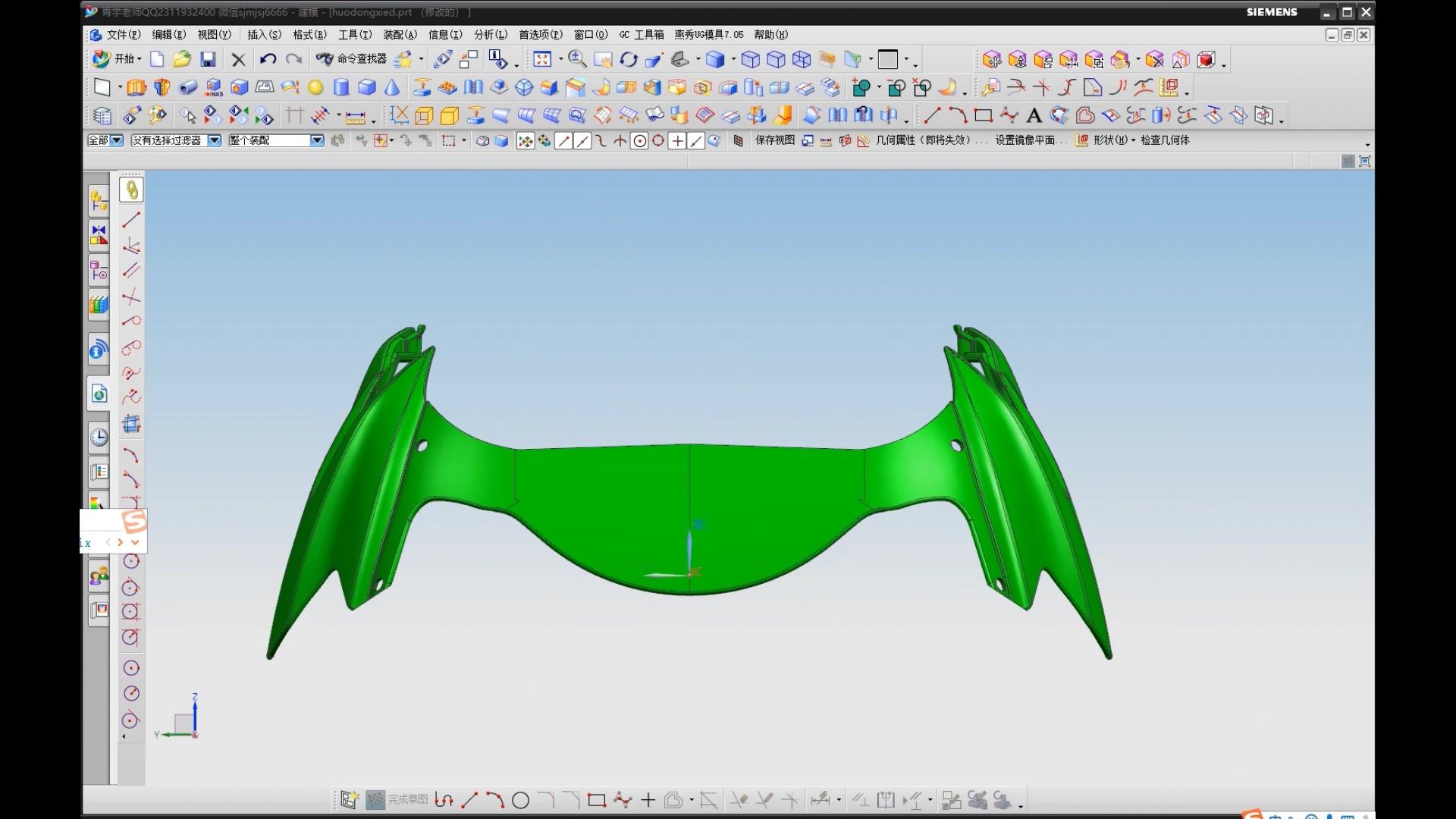The image size is (1456, 819).
Task: Click the Zoom magnifier icon
Action: pyautogui.click(x=577, y=59)
